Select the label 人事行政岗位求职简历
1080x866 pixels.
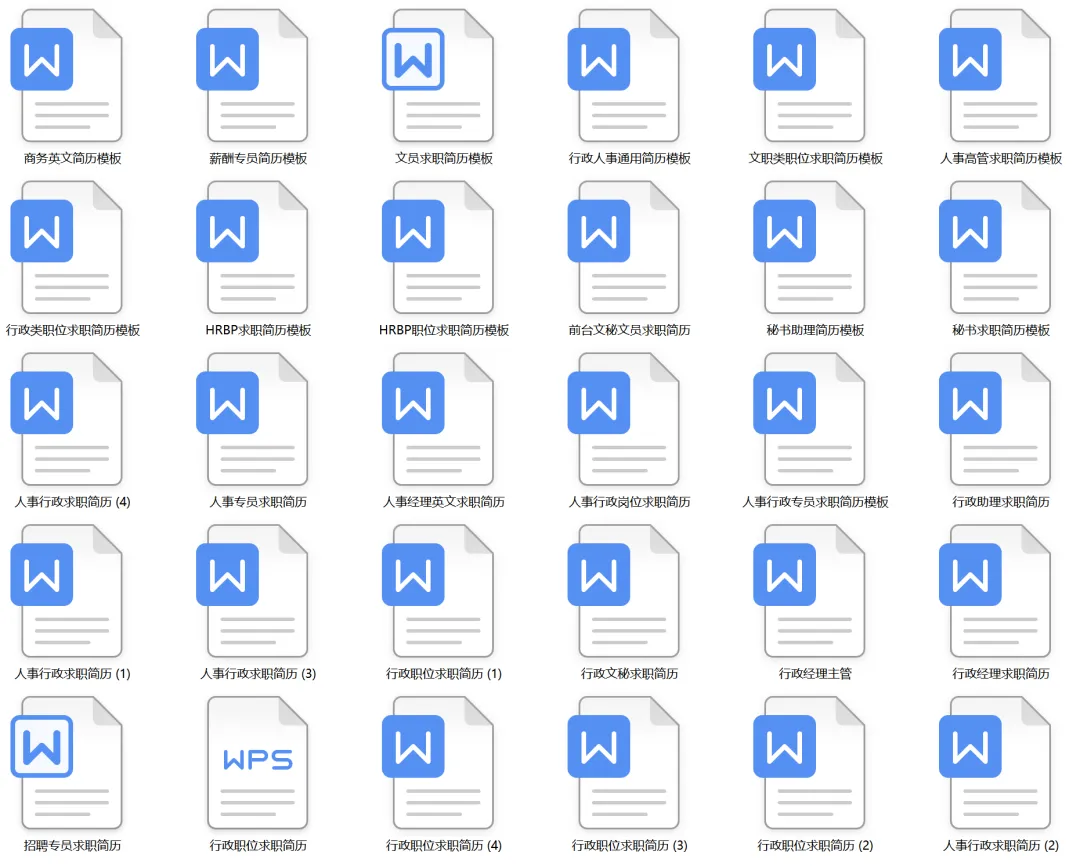click(x=630, y=502)
